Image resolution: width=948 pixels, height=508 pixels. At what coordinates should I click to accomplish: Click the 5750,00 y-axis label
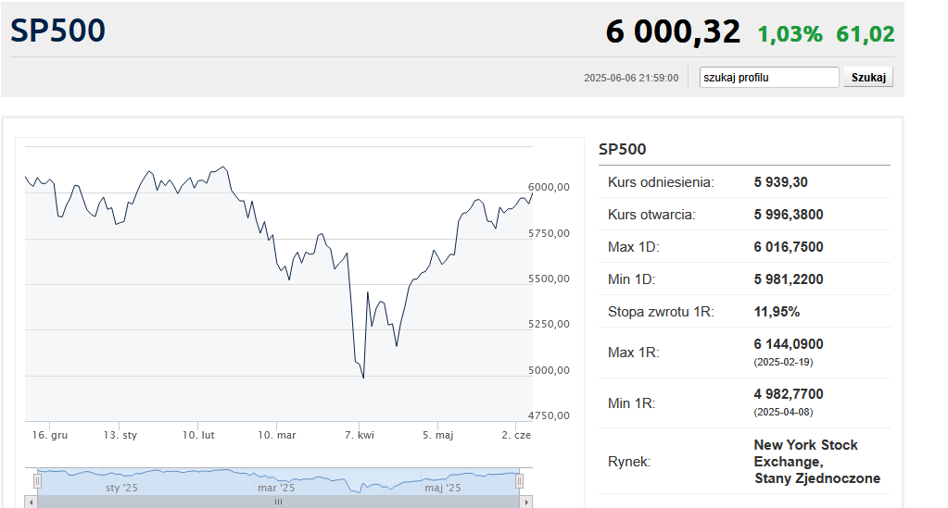pos(549,233)
